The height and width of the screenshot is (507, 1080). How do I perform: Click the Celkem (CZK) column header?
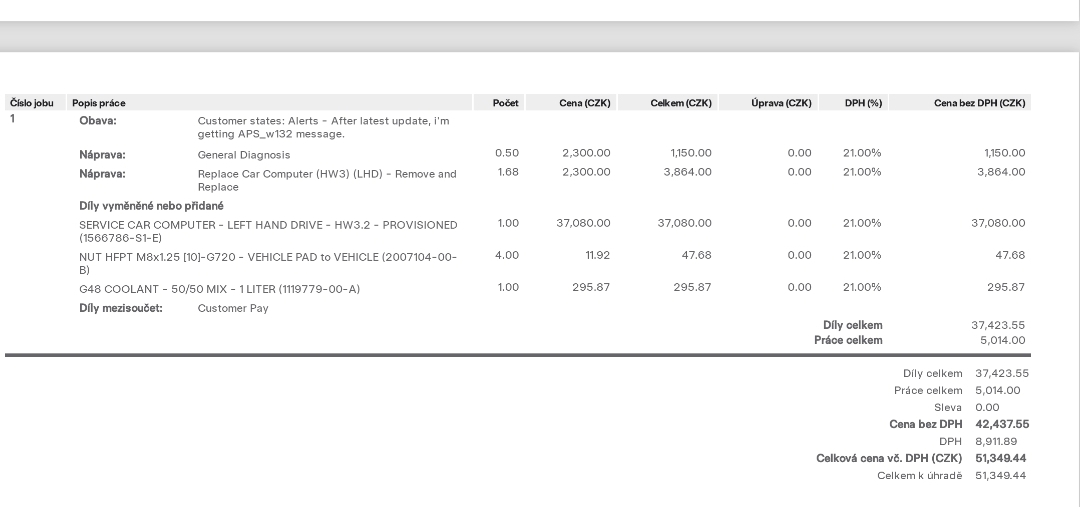[681, 103]
